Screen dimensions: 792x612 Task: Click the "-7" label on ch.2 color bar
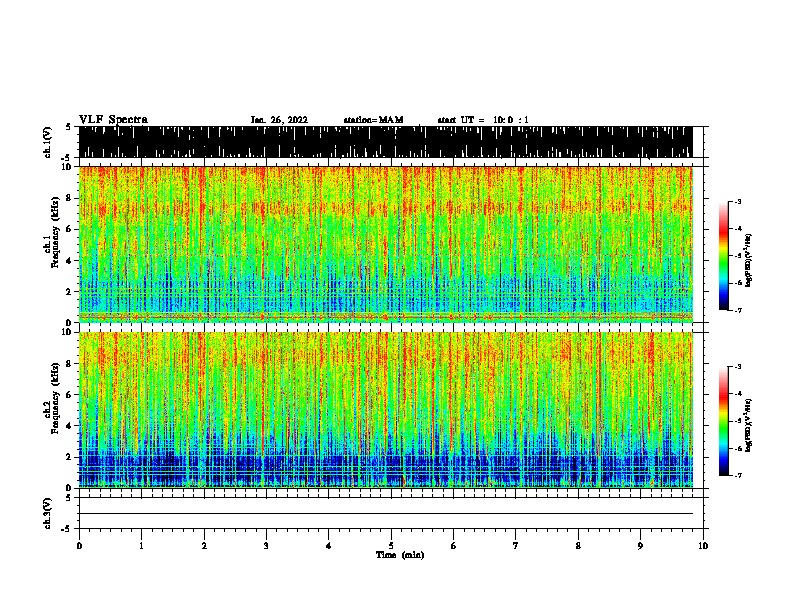(x=738, y=475)
